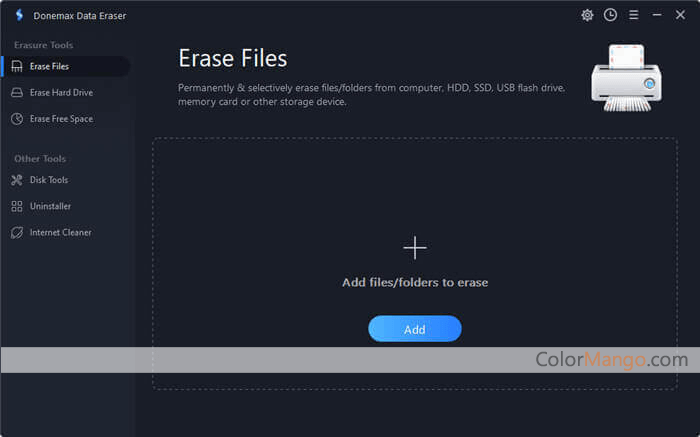
Task: Click the "Add files/folders to erase" text
Action: click(414, 283)
